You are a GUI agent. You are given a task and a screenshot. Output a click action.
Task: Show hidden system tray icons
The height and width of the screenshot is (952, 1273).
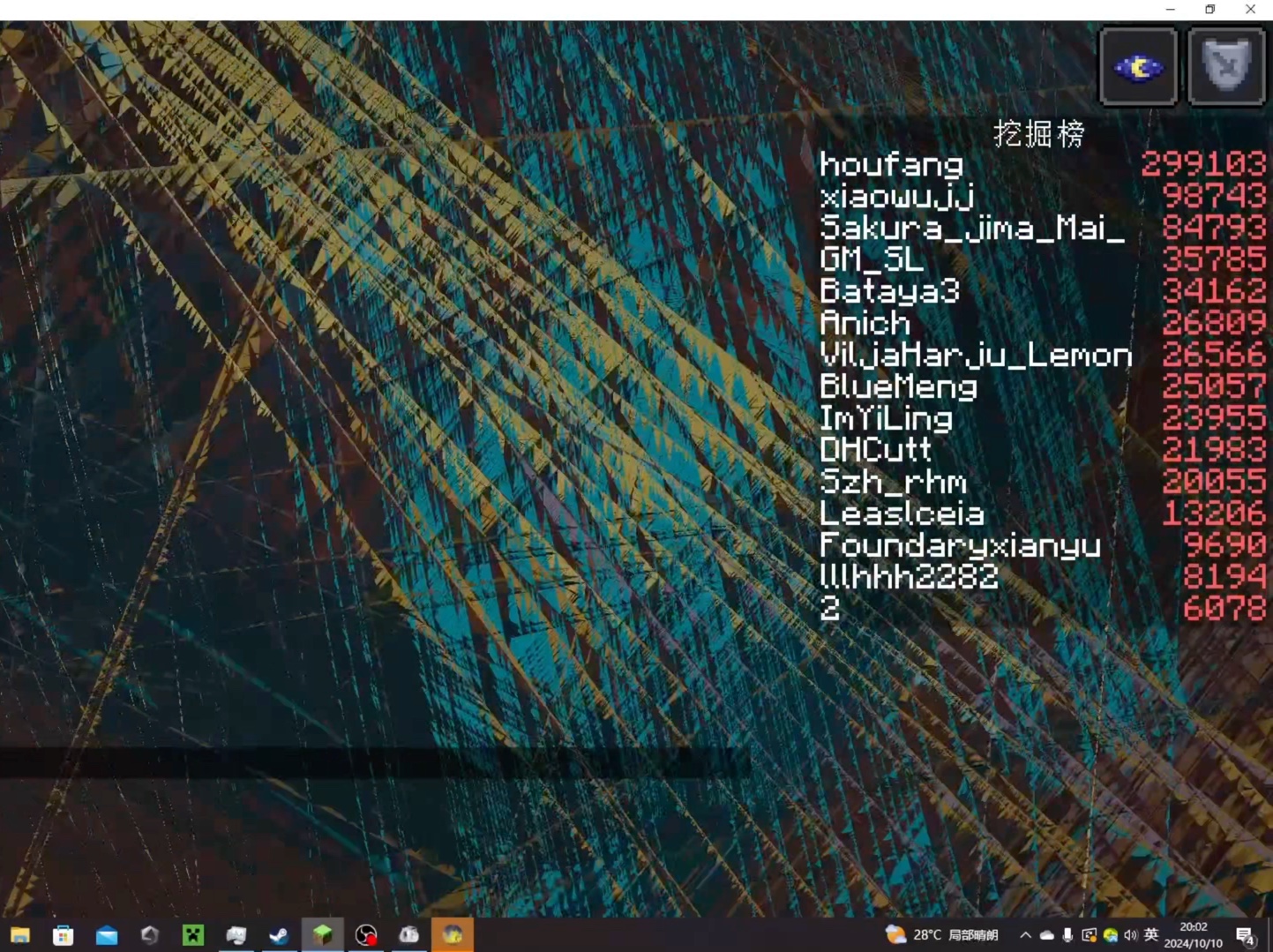point(1025,935)
